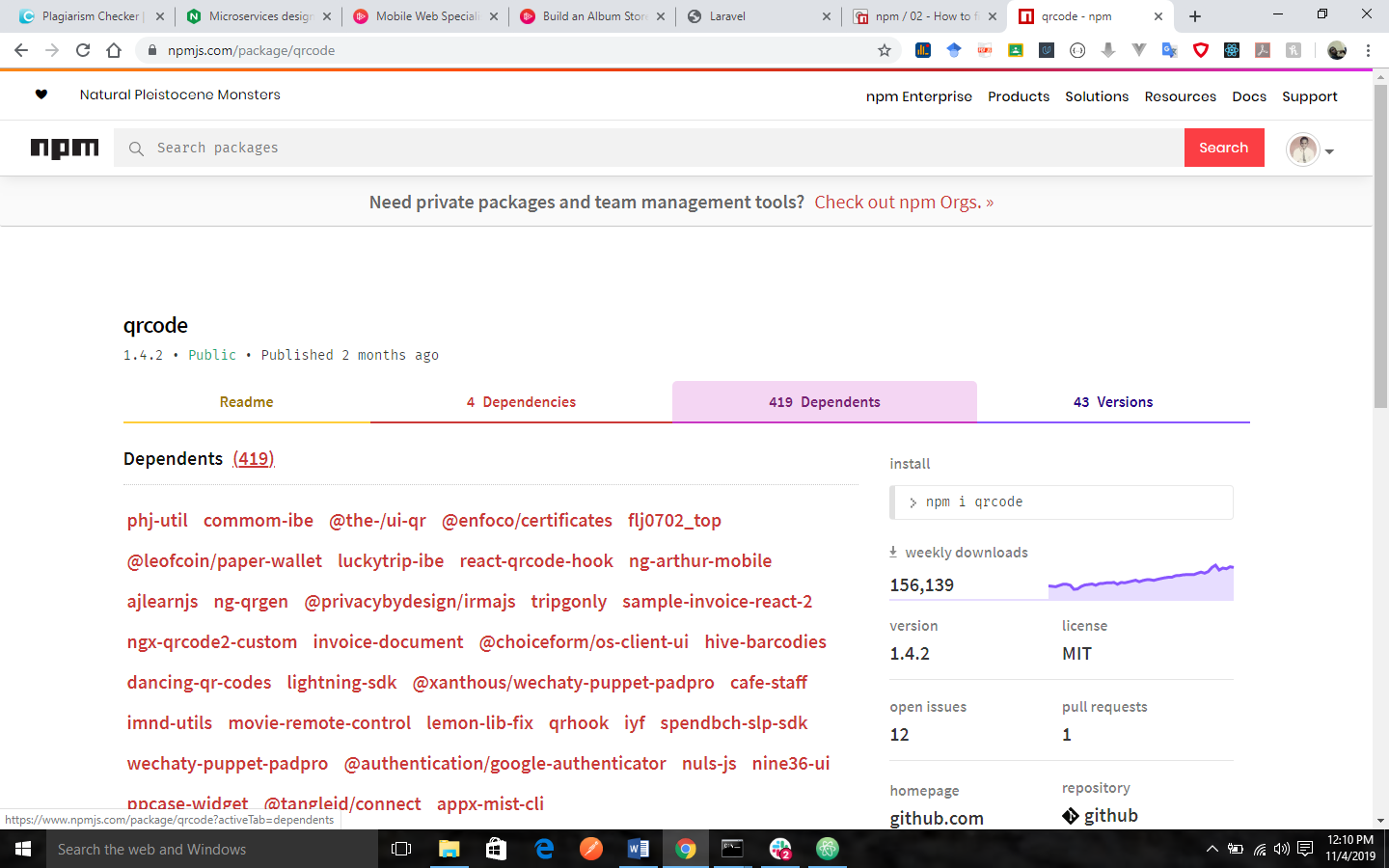Open Chrome's three-dot menu
The image size is (1389, 868).
click(1368, 50)
